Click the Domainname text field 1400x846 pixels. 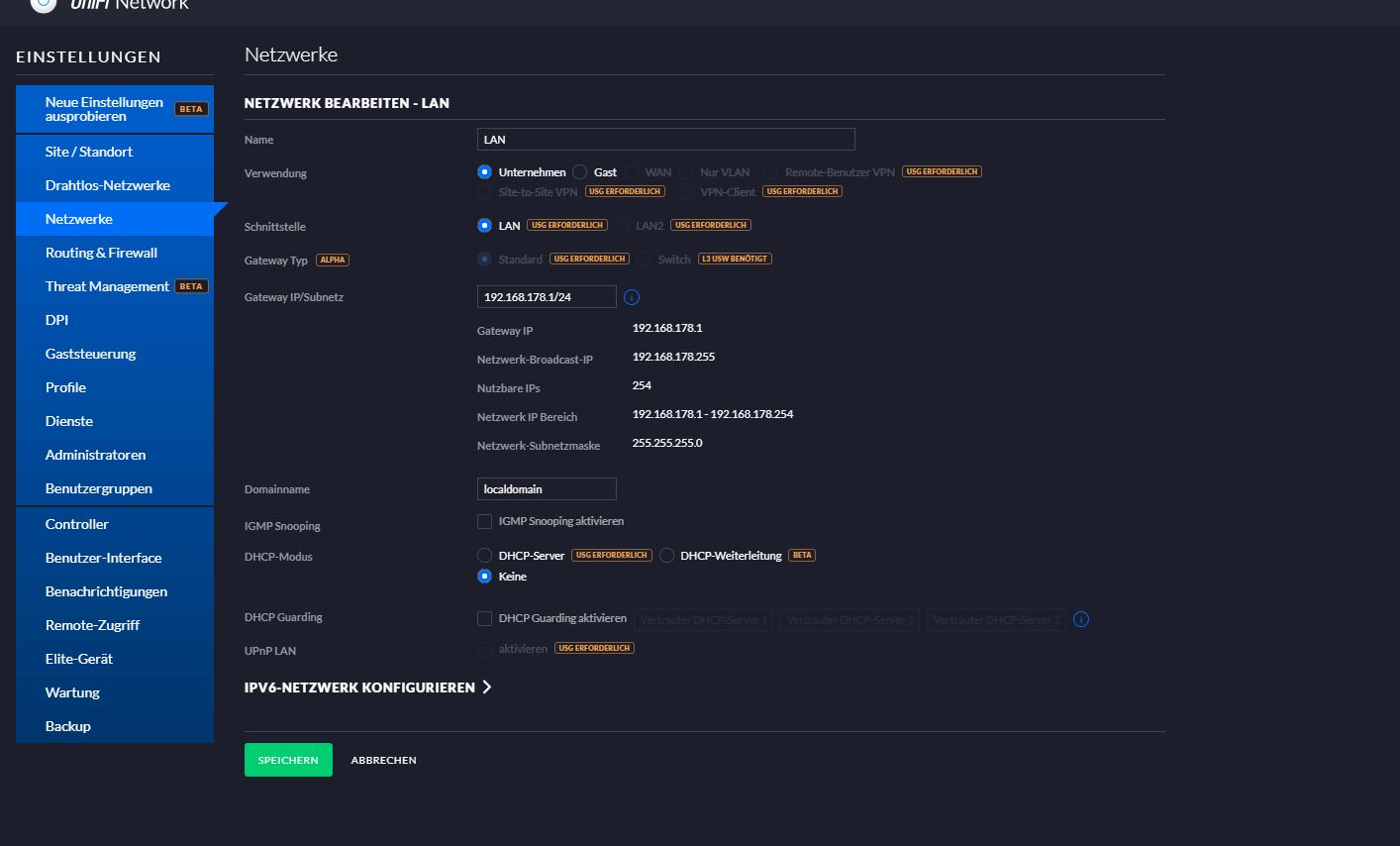pyautogui.click(x=547, y=489)
